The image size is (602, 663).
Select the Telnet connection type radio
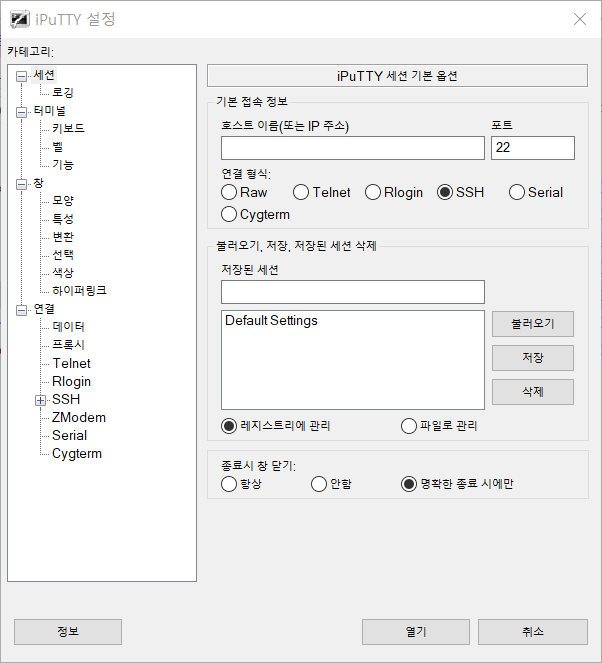322,192
